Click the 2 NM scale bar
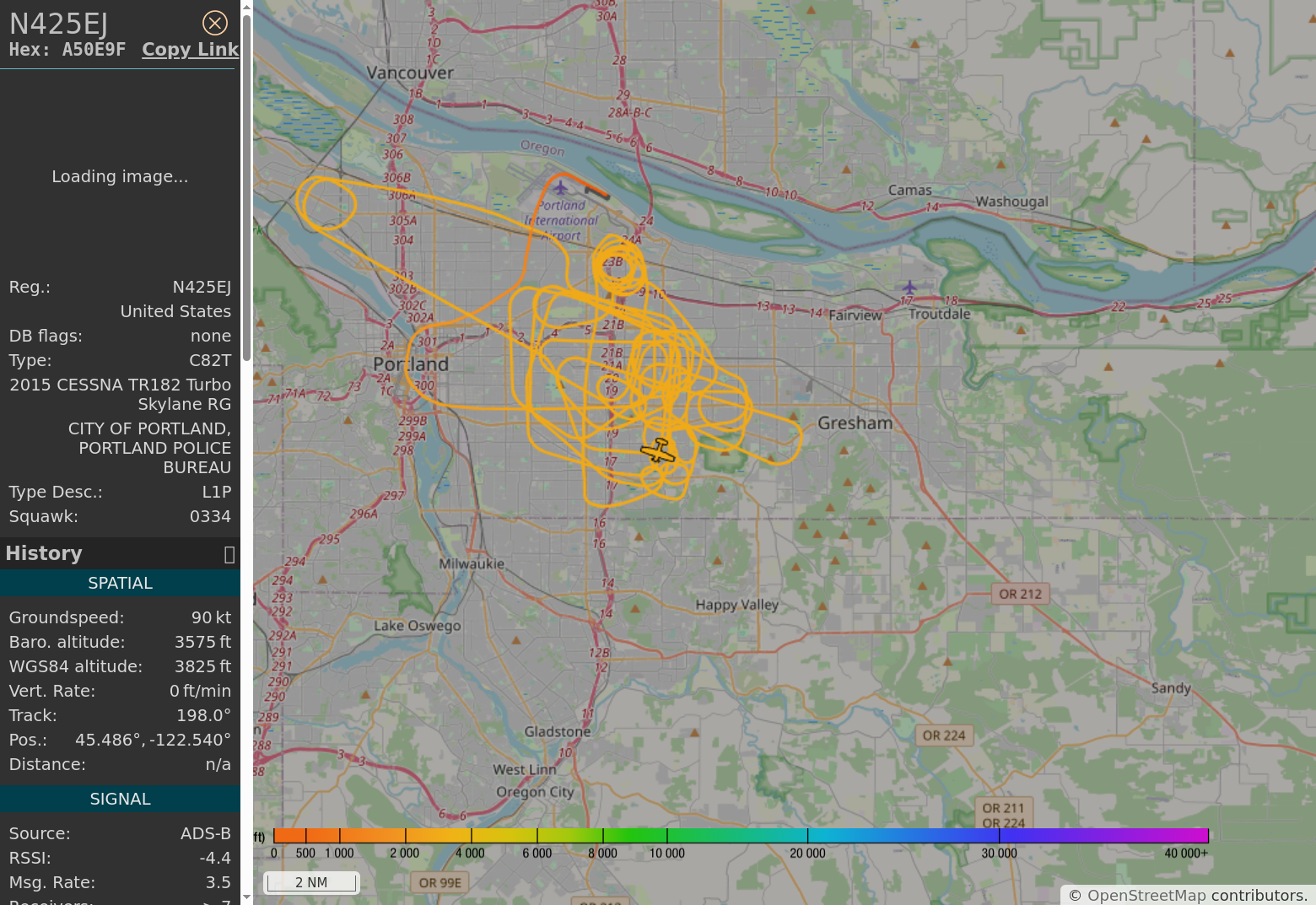The width and height of the screenshot is (1316, 905). (x=310, y=882)
